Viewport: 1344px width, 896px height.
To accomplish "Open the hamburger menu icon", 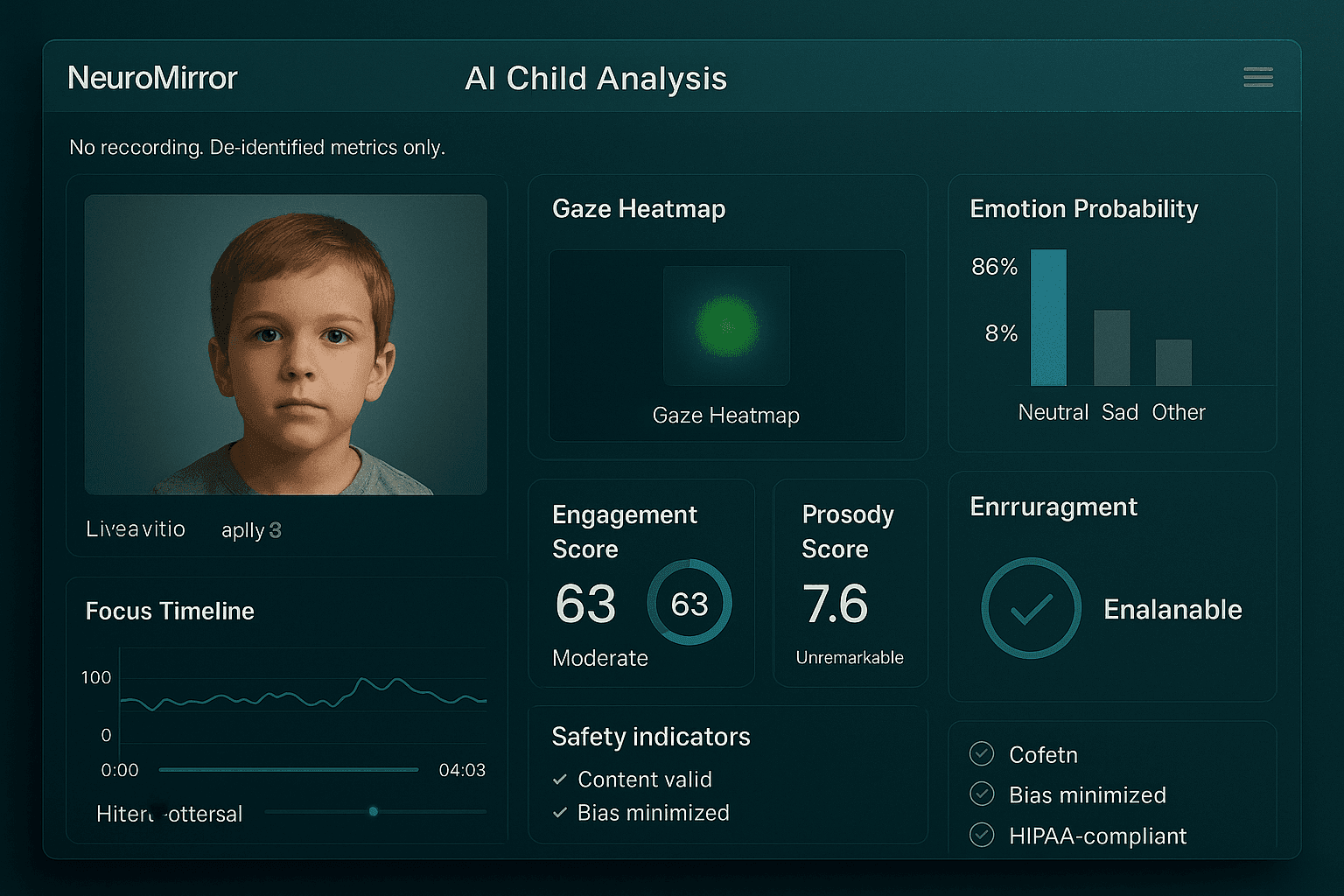I will pos(1257,78).
